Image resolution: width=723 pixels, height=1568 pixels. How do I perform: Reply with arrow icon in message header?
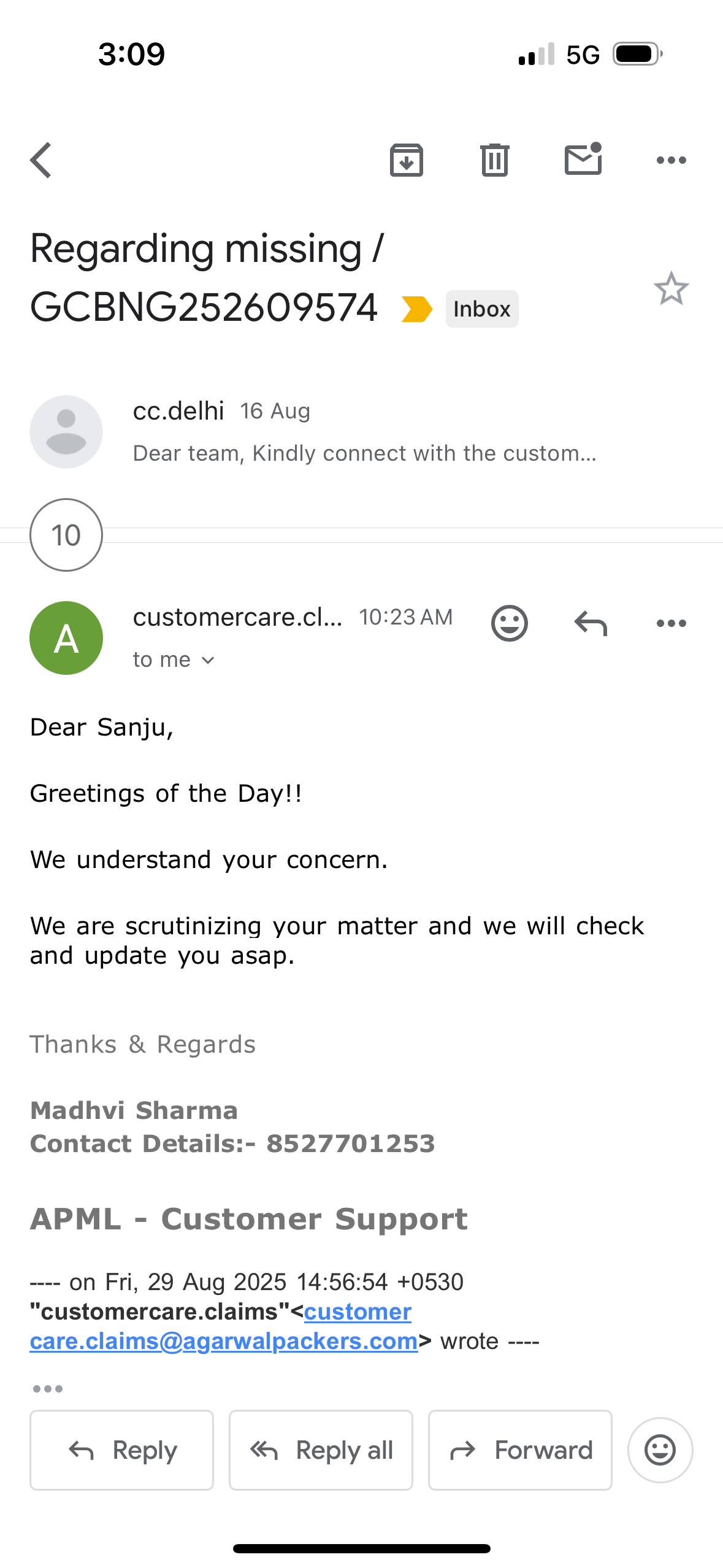591,623
